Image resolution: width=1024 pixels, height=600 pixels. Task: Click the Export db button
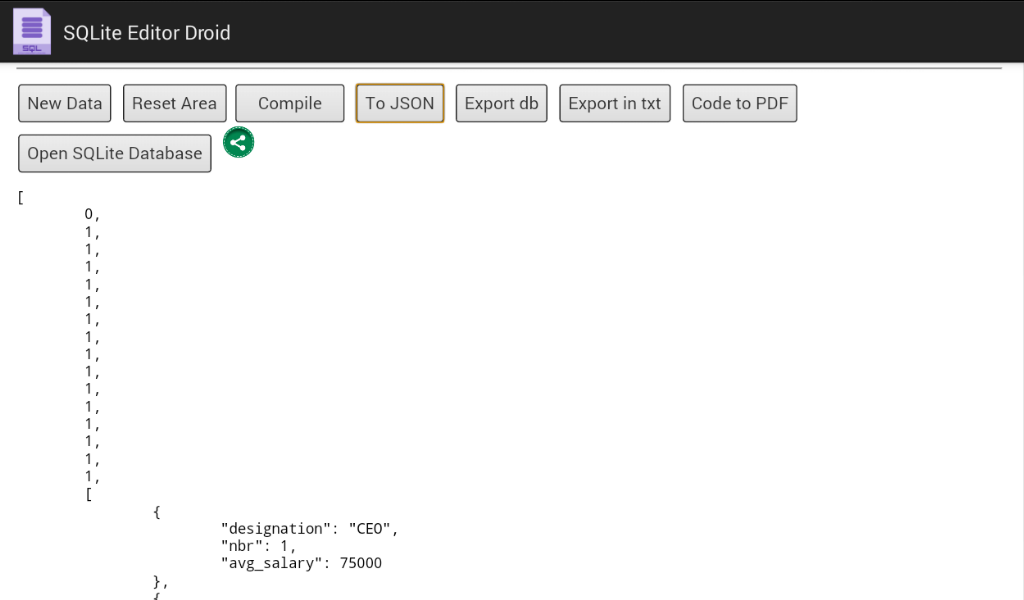coord(501,103)
